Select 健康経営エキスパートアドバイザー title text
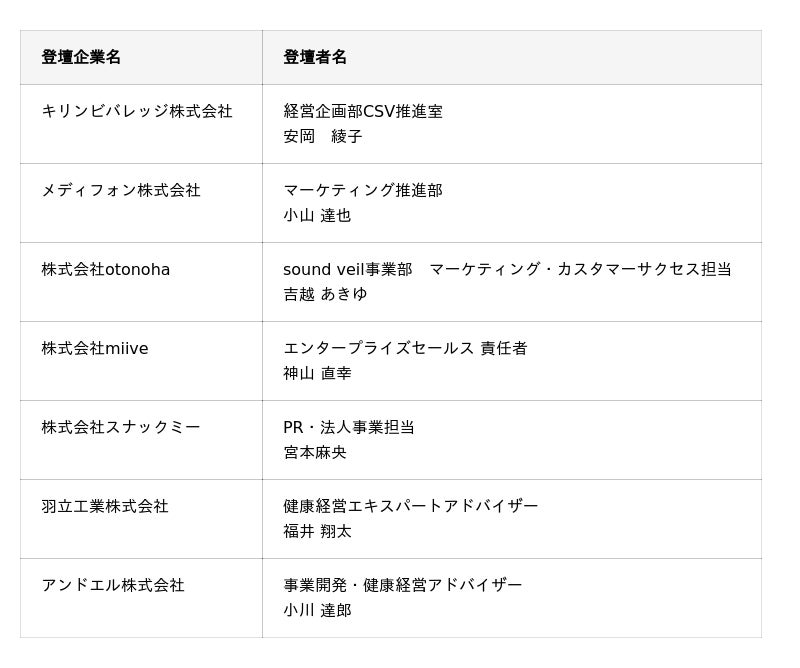Image resolution: width=800 pixels, height=668 pixels. tap(411, 506)
